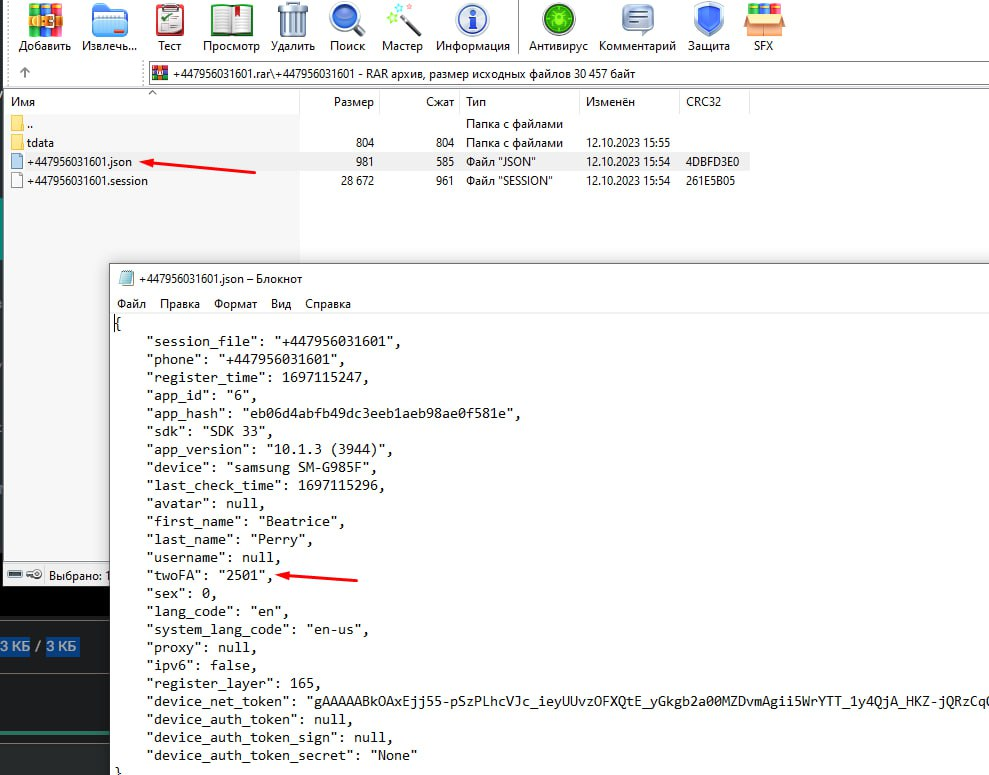Click the SFX toolbar icon
Screen dimensions: 989x775
[x=763, y=20]
